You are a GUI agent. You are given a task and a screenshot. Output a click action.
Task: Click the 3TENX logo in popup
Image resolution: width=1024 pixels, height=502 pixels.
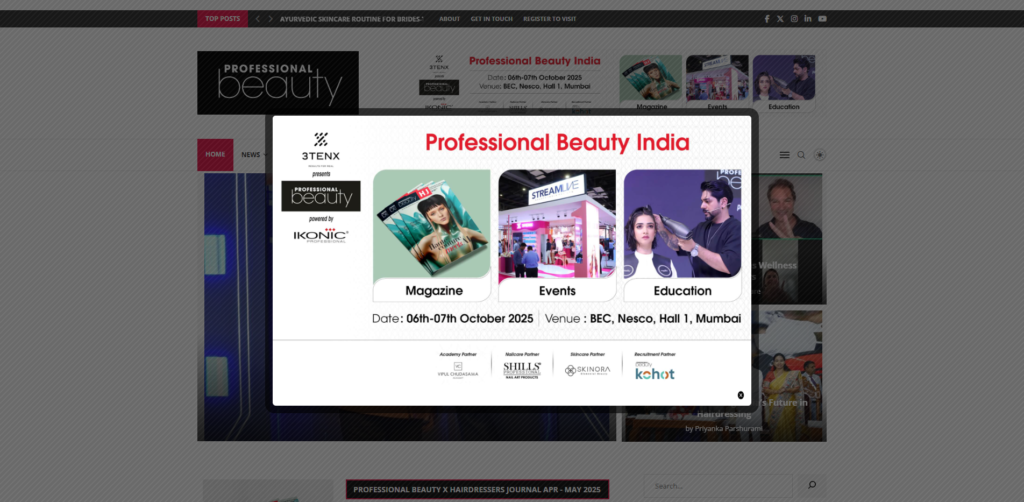(321, 148)
